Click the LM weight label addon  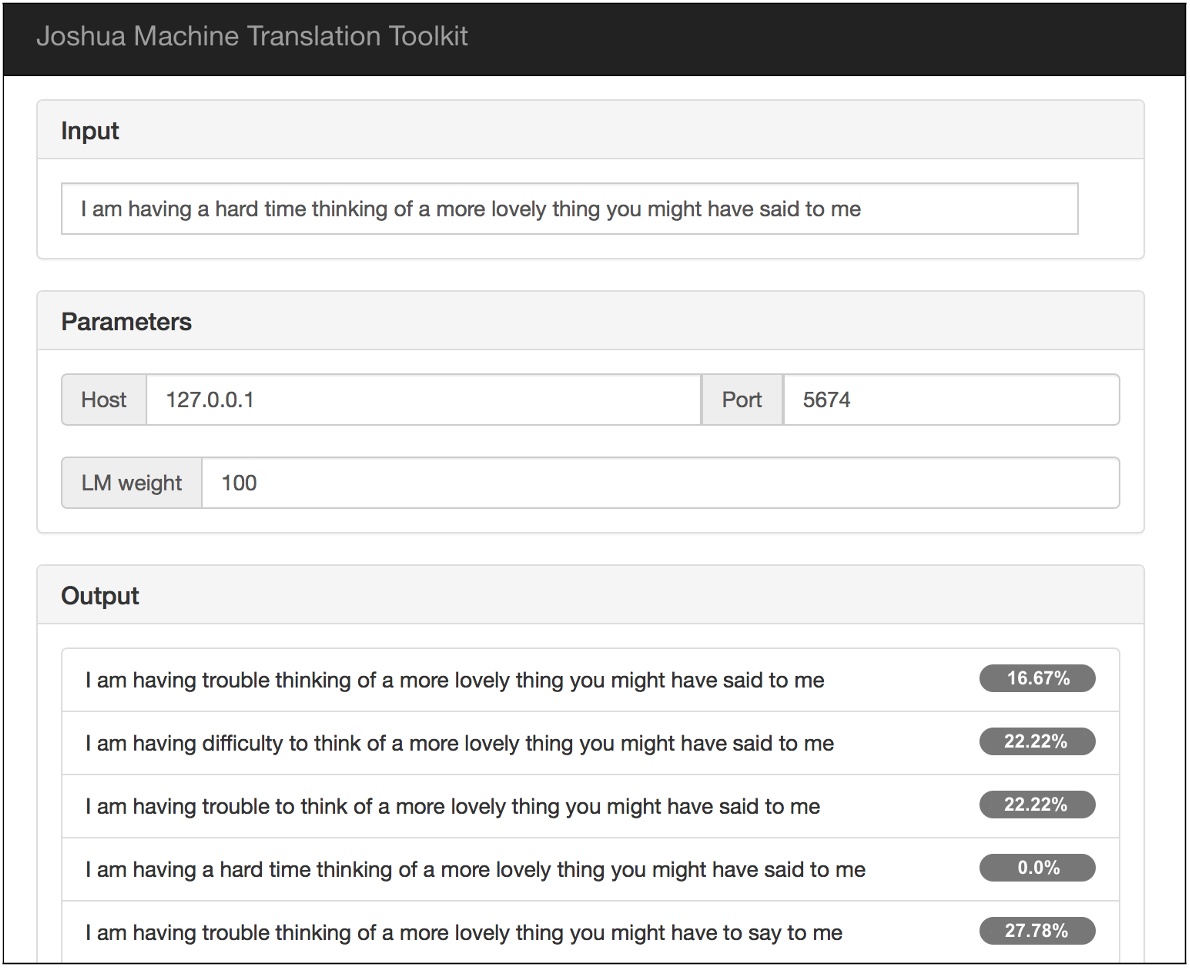pos(132,483)
